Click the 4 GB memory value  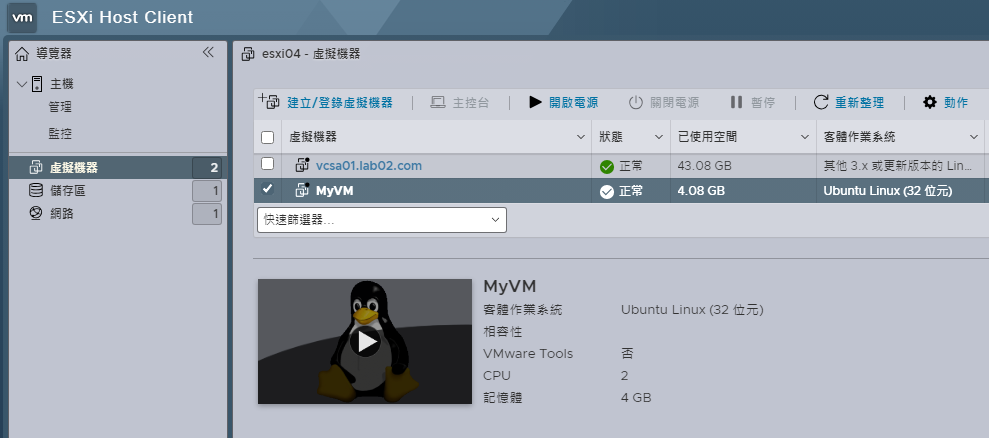pyautogui.click(x=636, y=398)
